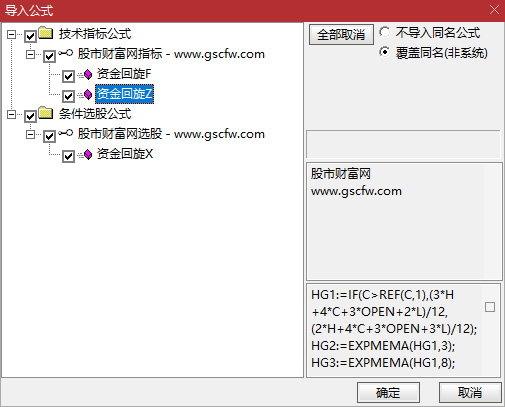Cancel the dialog with 取消 button
This screenshot has width=505, height=407.
pyautogui.click(x=470, y=392)
